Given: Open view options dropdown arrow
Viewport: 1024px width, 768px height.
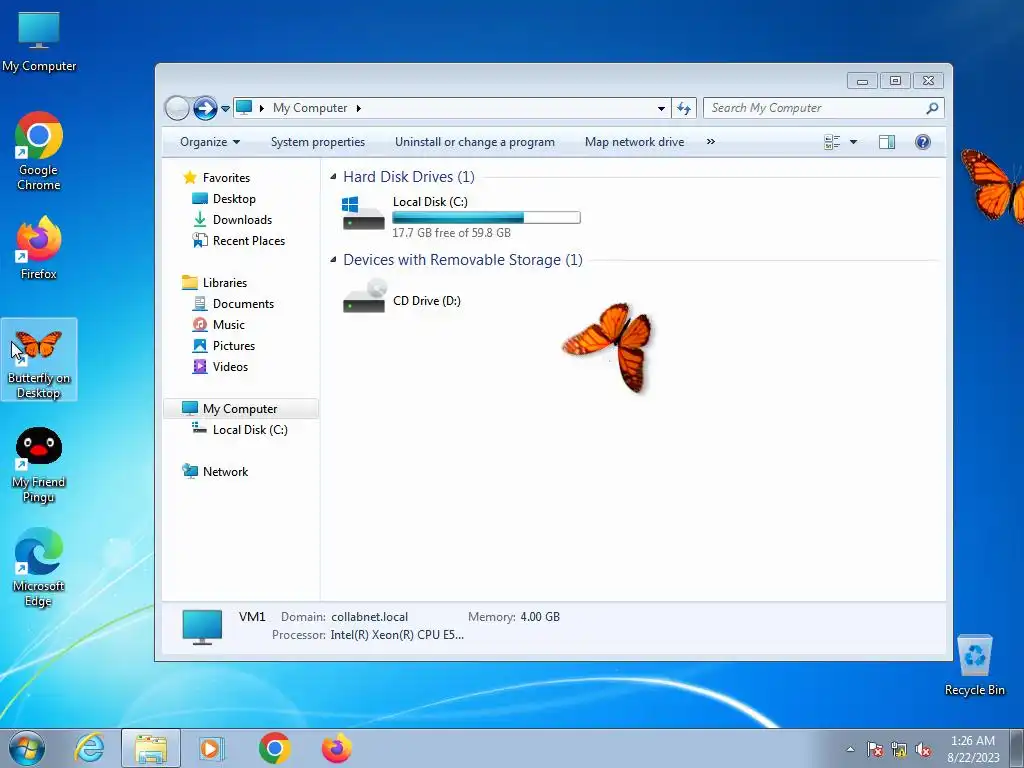Looking at the screenshot, I should (853, 142).
